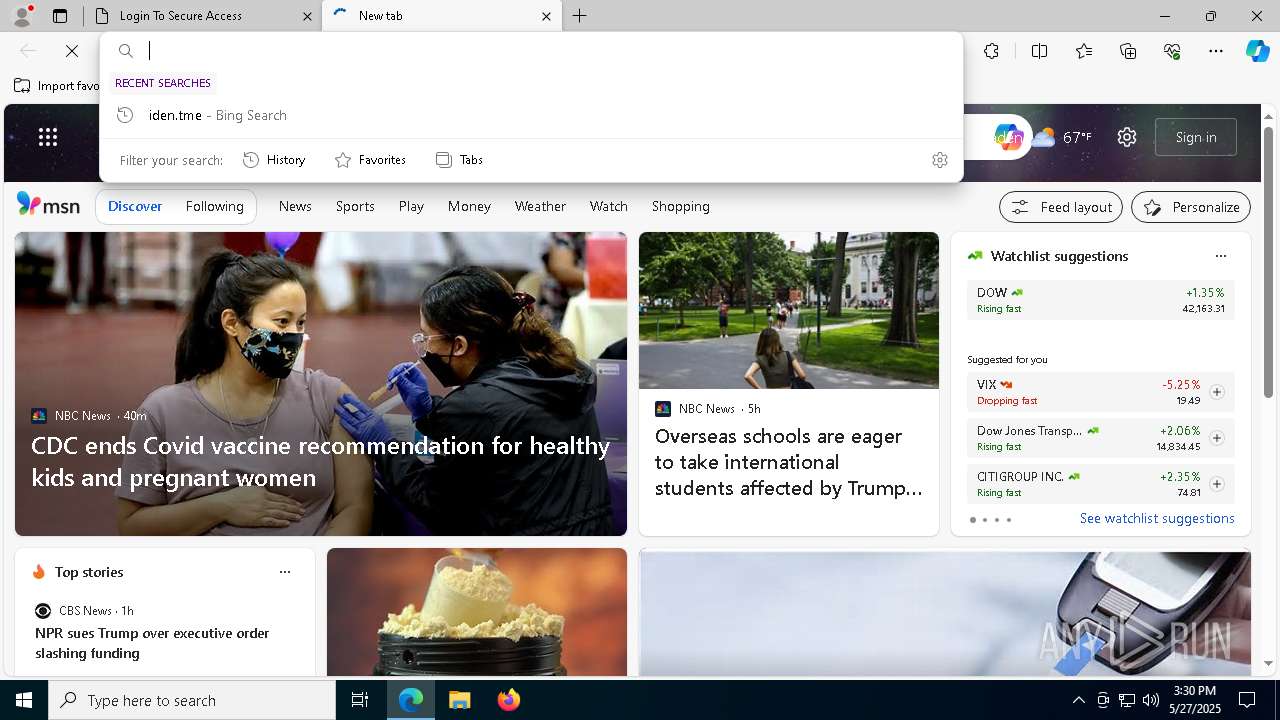Switch to Login To Secure Access tab
The width and height of the screenshot is (1280, 720).
click(x=201, y=16)
